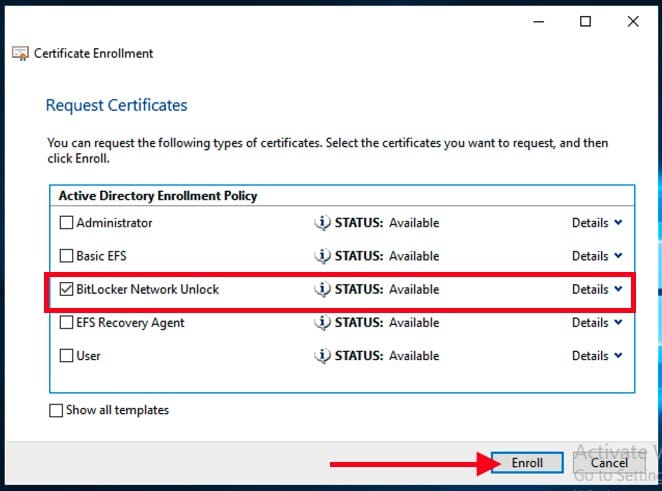Show Details for BitLocker Network Unlock

(x=597, y=289)
